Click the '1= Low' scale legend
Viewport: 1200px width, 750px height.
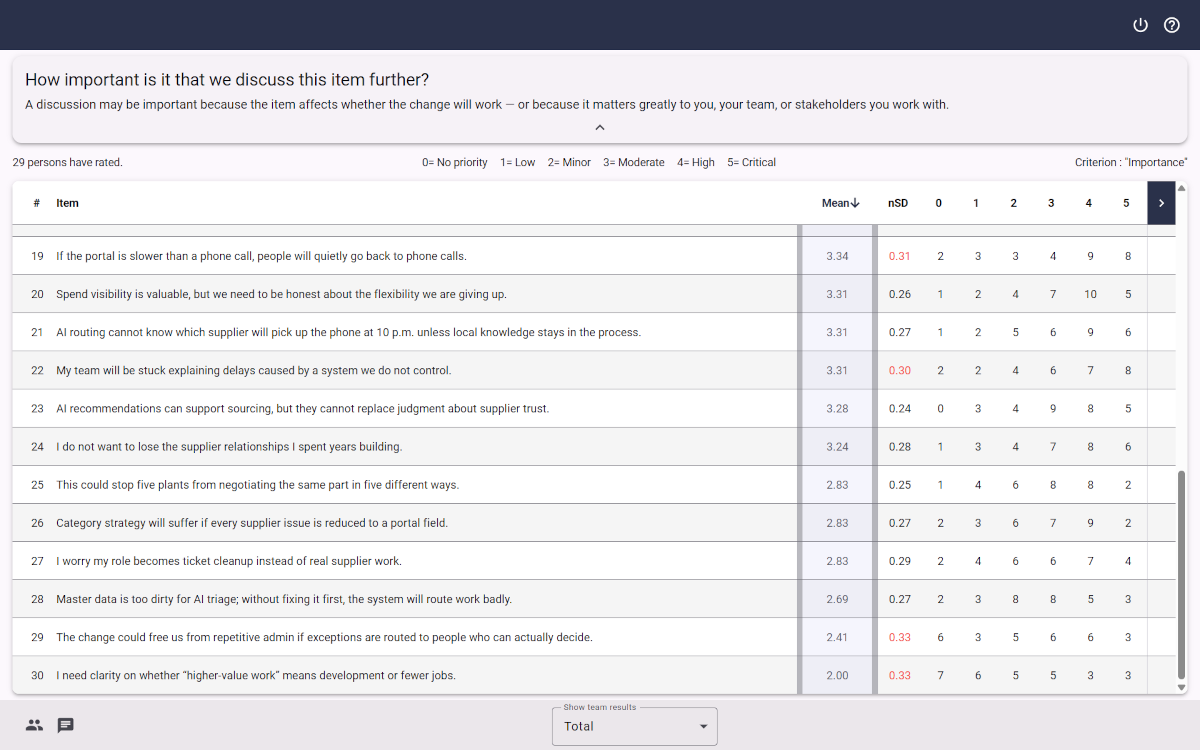tap(518, 162)
